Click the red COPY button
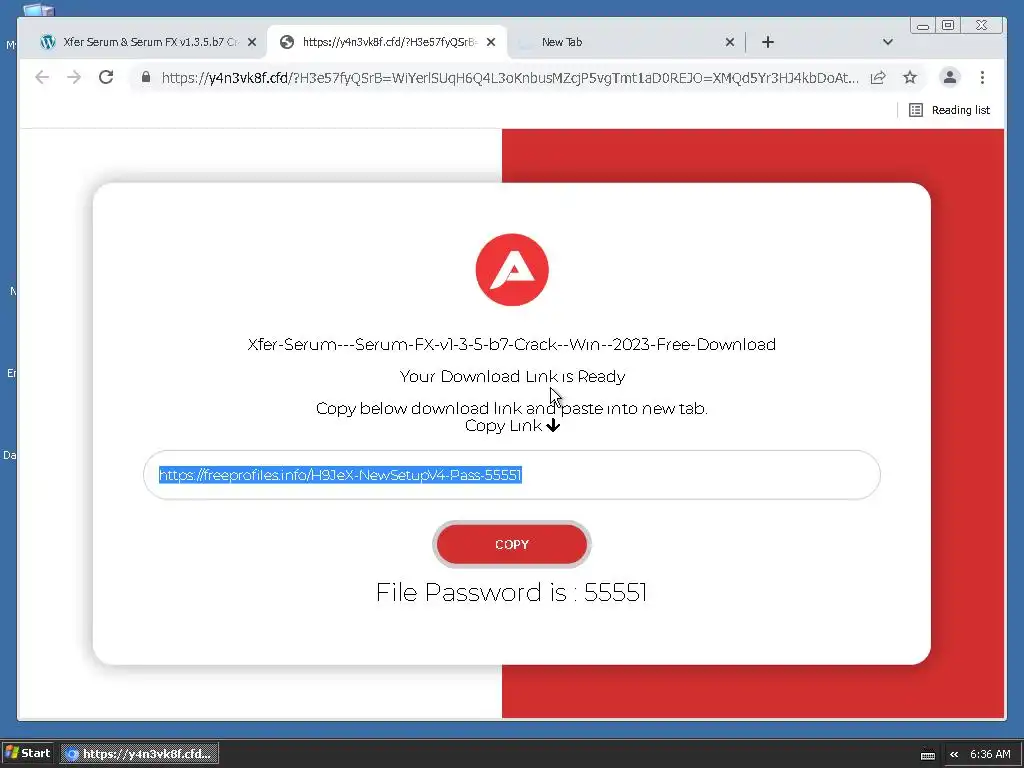The image size is (1024, 768). click(512, 544)
